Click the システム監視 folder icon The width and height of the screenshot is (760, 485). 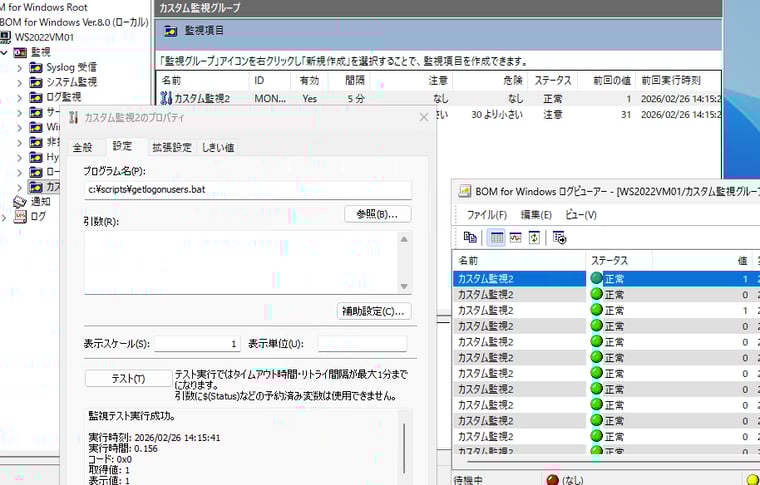(x=36, y=82)
